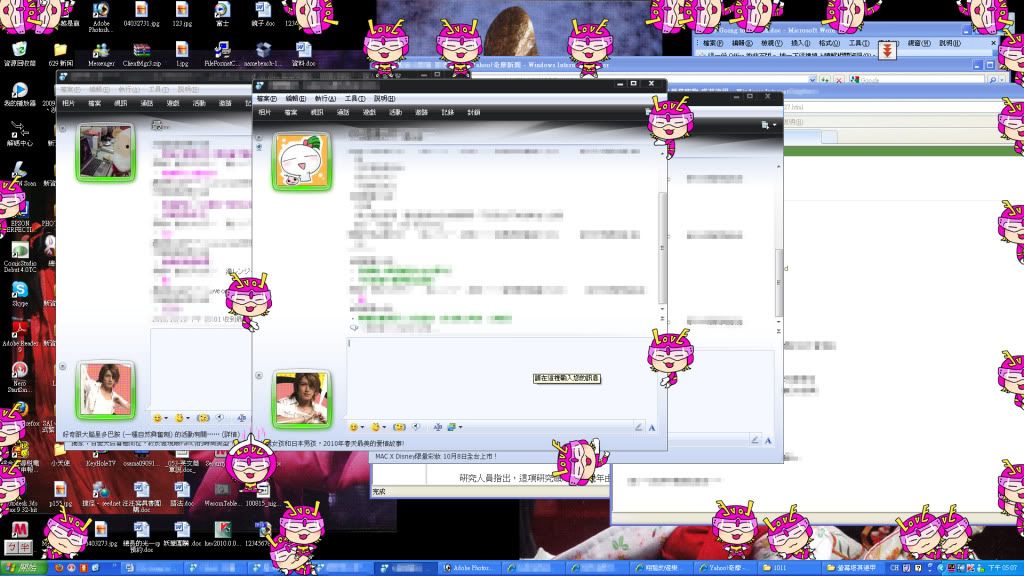Screen dimensions: 1024x576
Task: Open 格式(O) menu in the Microsoft Word window
Action: (x=829, y=43)
